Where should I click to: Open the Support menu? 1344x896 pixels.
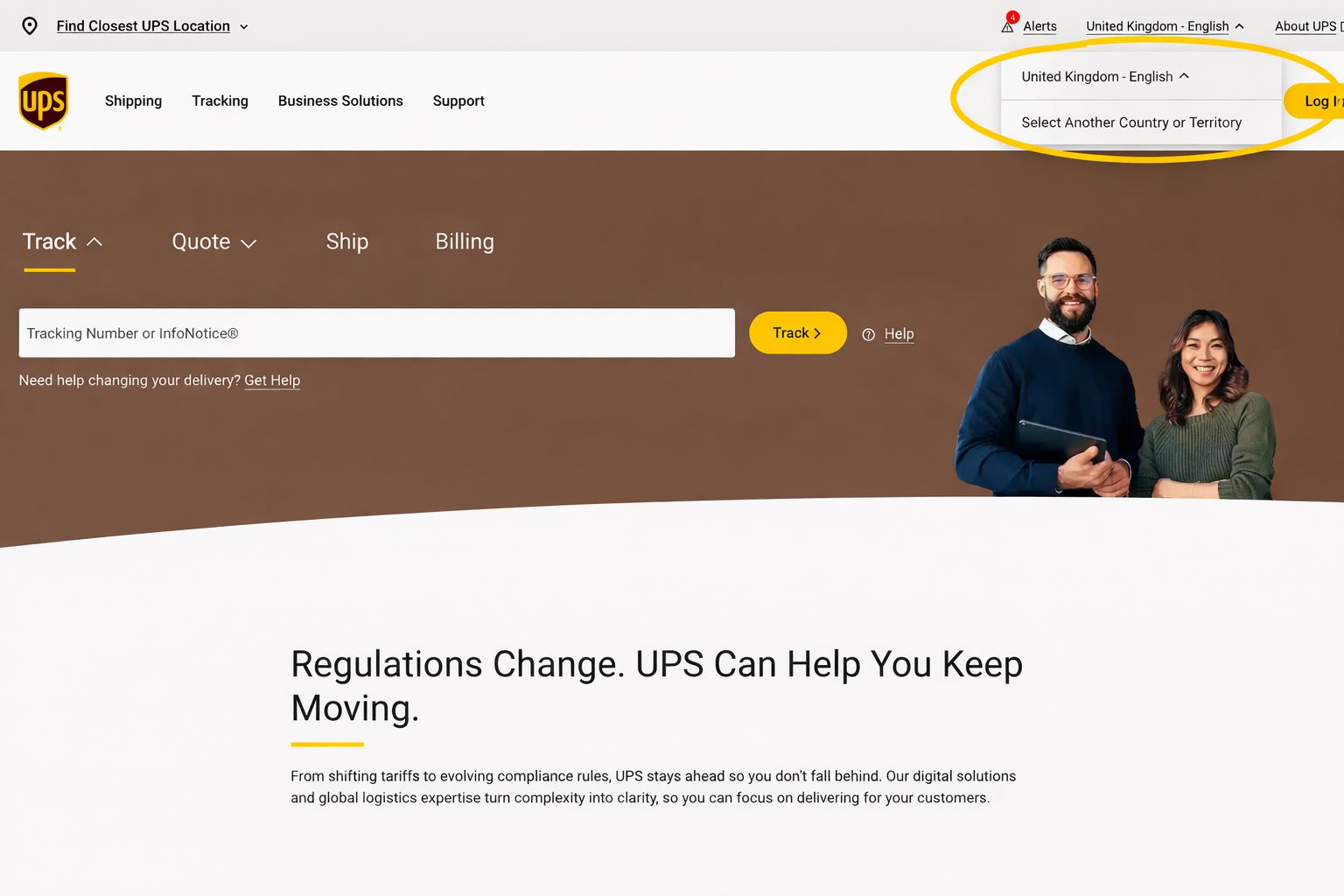[458, 101]
